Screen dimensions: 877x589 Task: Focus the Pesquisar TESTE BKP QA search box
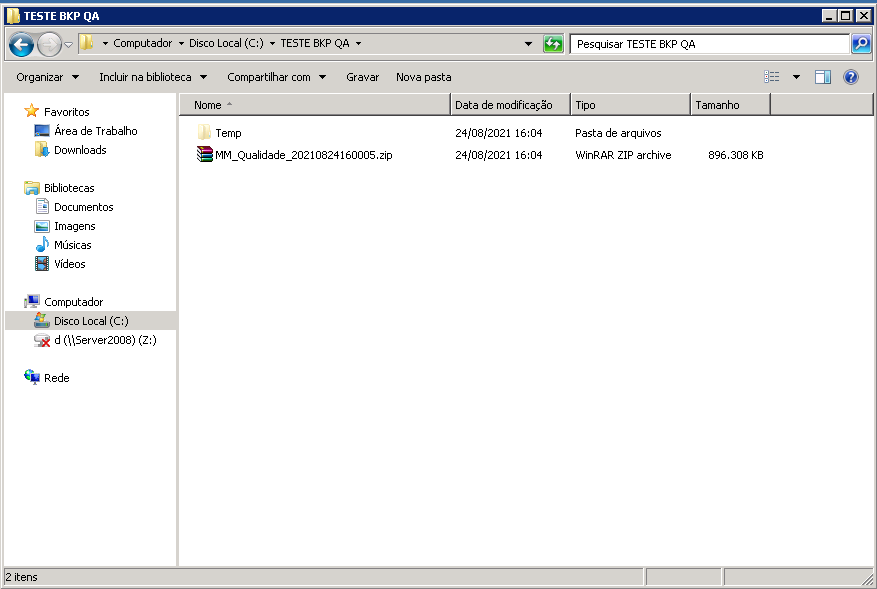710,44
